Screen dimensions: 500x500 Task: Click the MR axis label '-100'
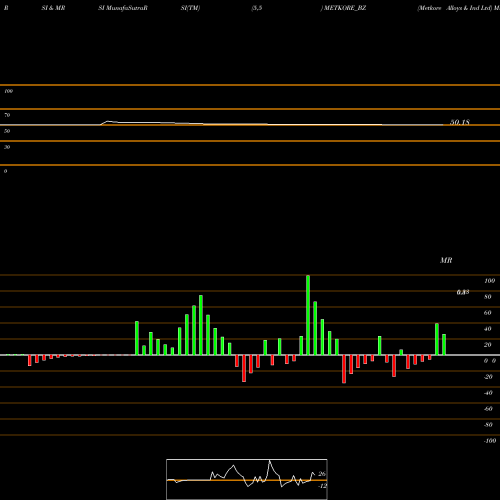pos(490,441)
